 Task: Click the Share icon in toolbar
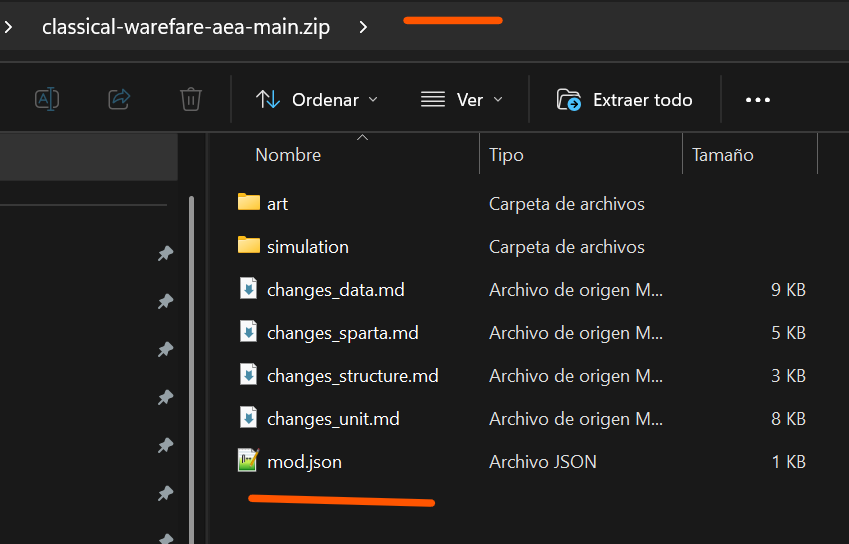tap(119, 99)
